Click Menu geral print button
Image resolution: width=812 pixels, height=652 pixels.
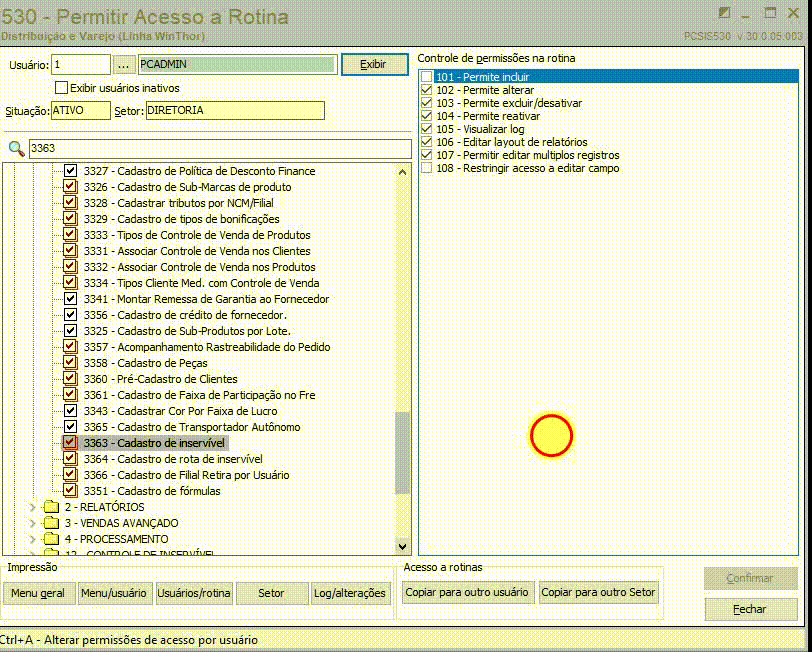(38, 593)
